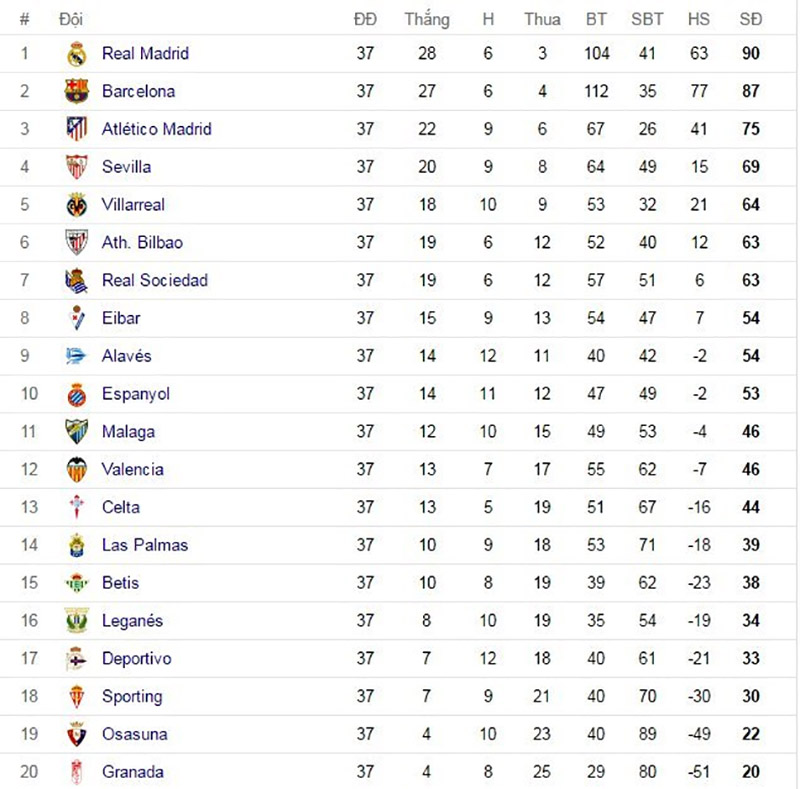Open the Granada team link
Viewport: 800px width, 789px height.
(132, 772)
